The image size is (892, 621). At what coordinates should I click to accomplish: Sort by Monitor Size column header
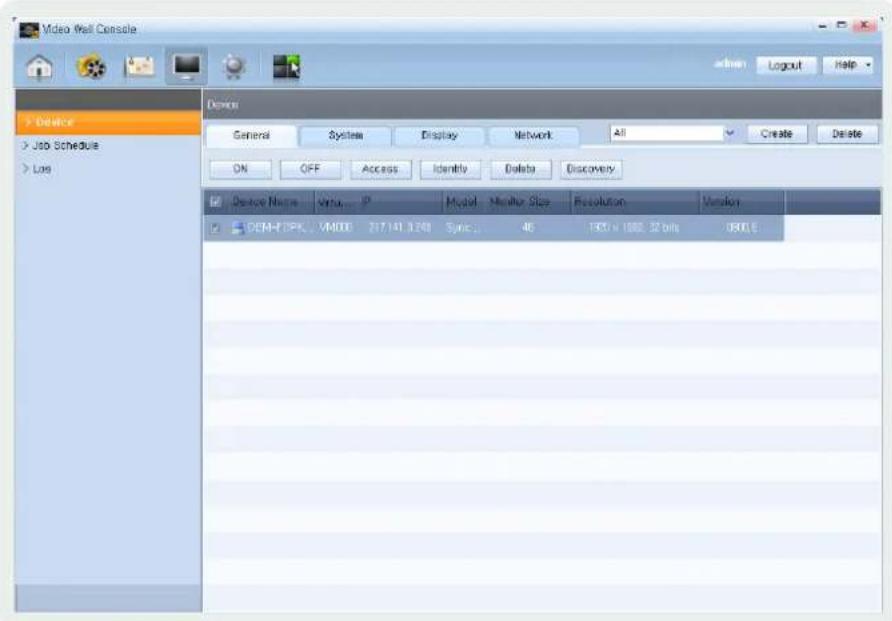click(519, 202)
